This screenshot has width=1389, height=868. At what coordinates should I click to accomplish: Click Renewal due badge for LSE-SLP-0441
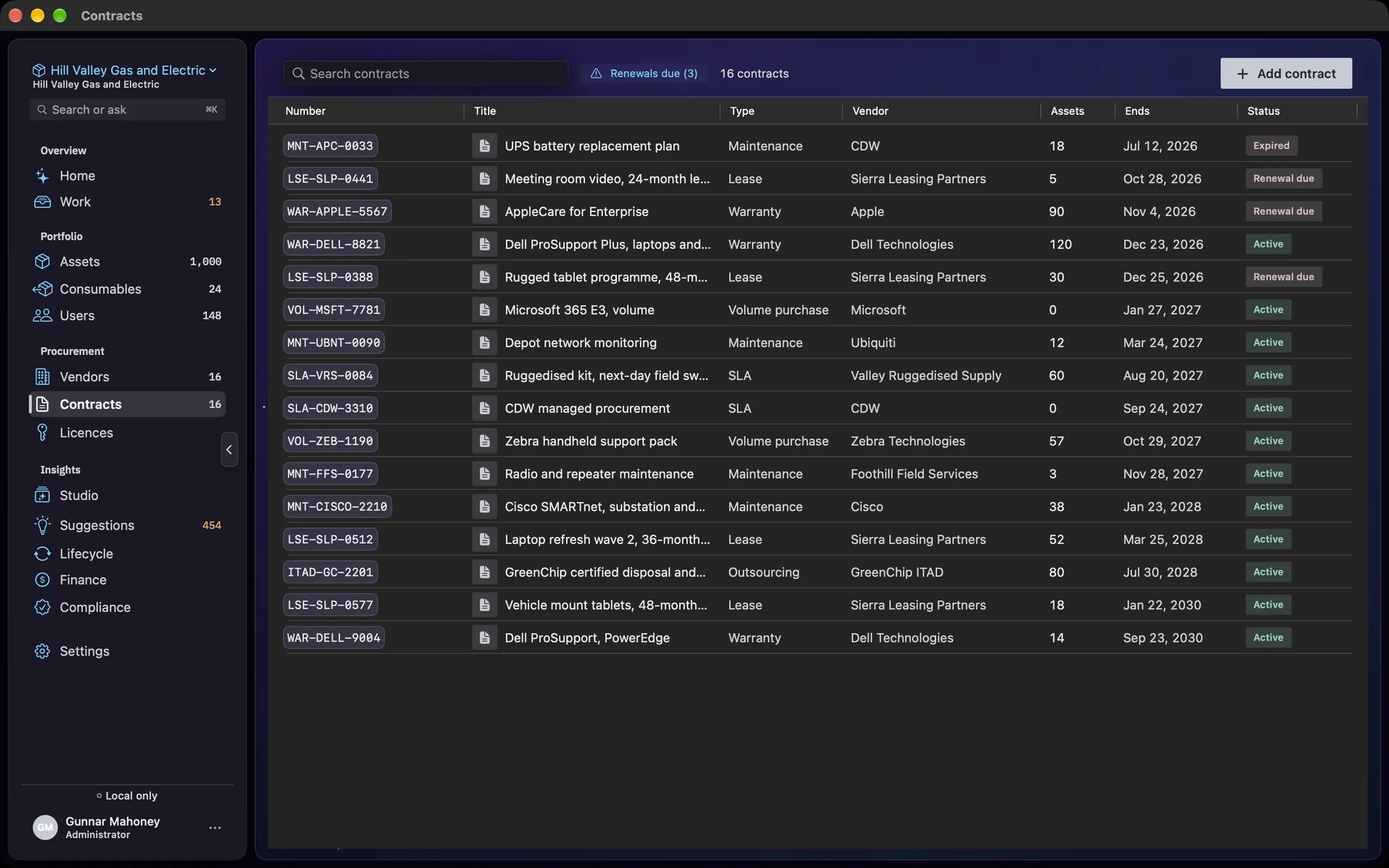1284,179
